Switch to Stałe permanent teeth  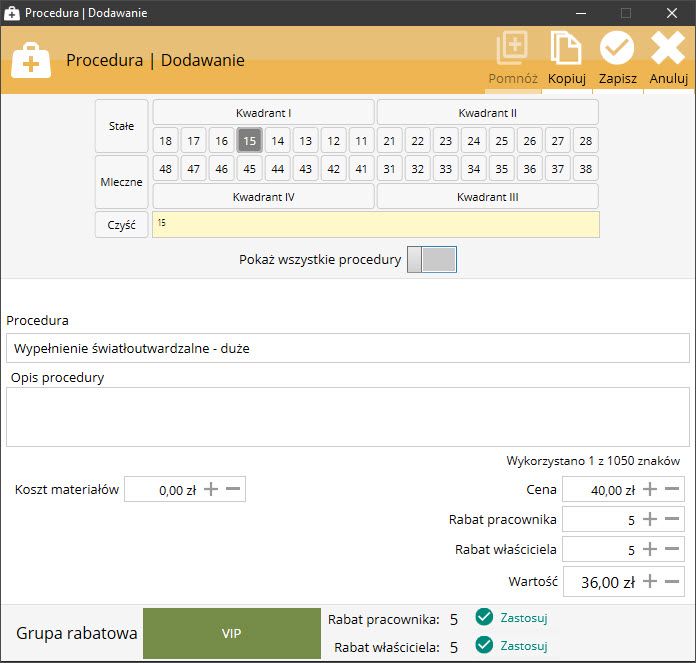[x=122, y=126]
